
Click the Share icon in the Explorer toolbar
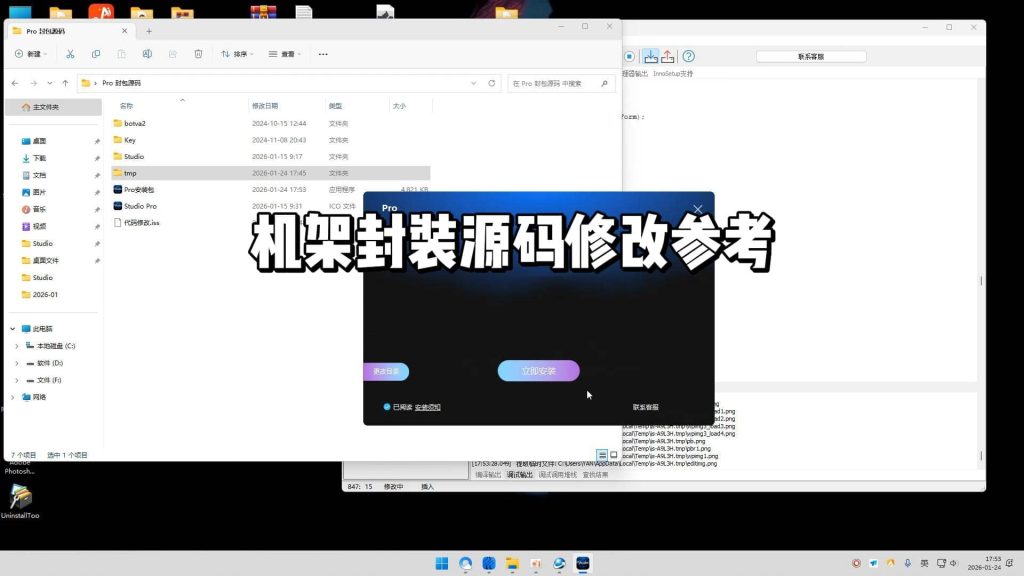coord(172,54)
